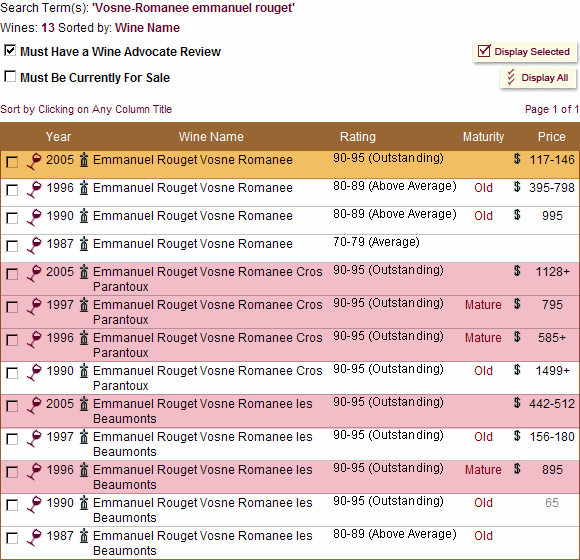The height and width of the screenshot is (560, 580).
Task: Click bottle icon beside 1987 les Beaumonts
Action: click(x=84, y=535)
